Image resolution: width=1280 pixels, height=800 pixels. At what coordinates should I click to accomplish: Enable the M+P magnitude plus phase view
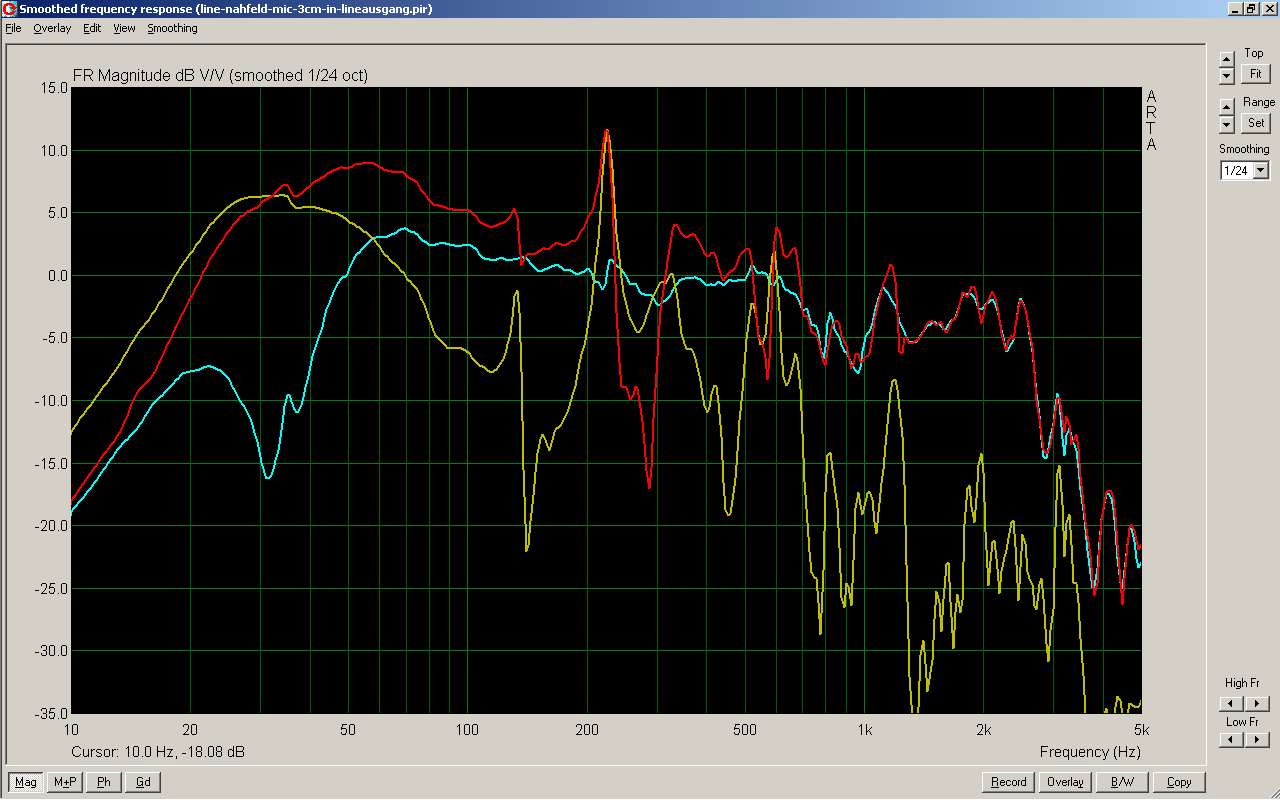(65, 782)
